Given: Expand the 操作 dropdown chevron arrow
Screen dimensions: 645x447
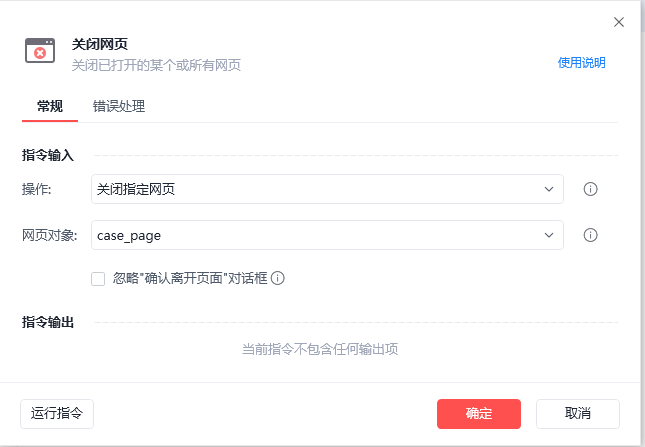Looking at the screenshot, I should tap(549, 189).
